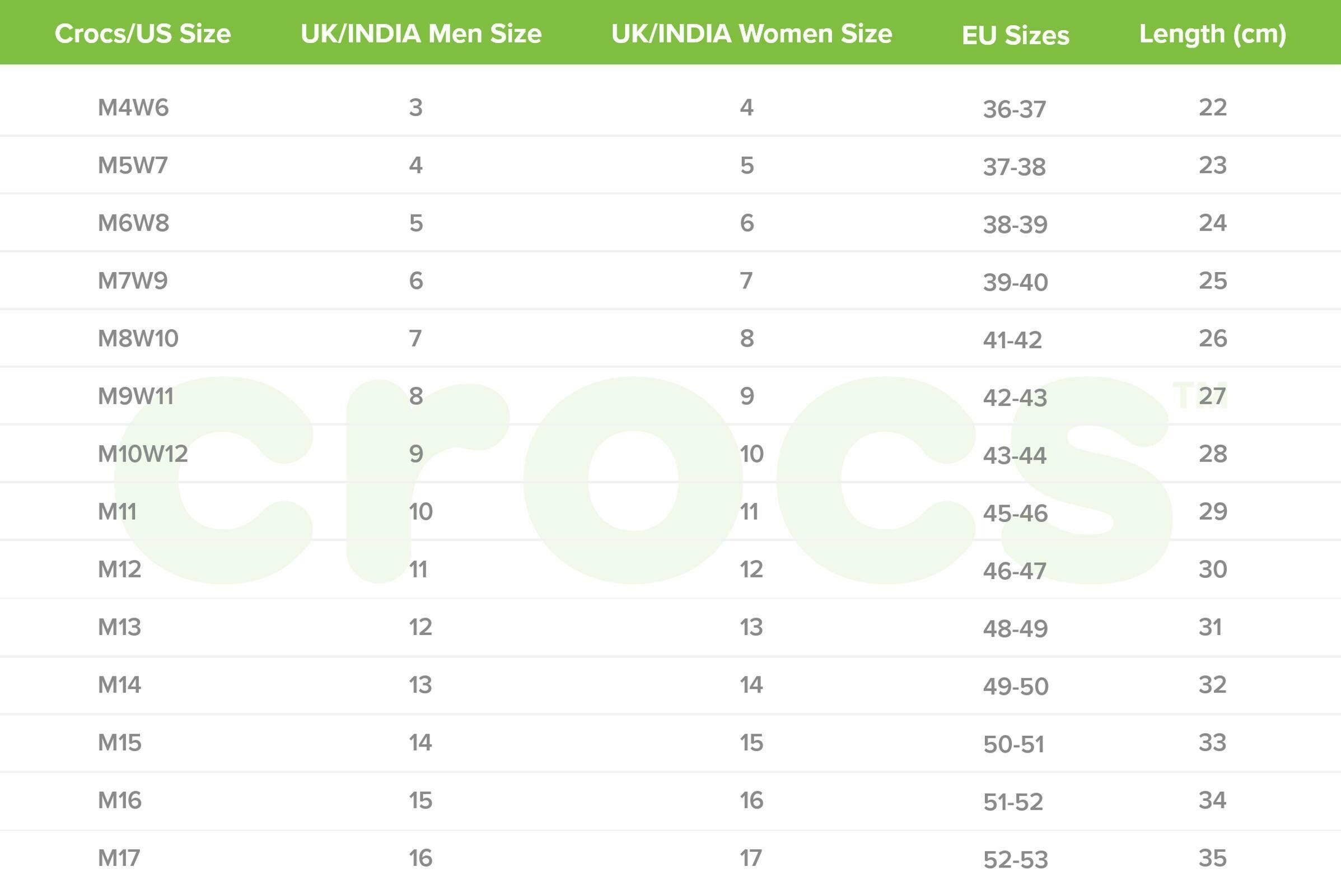Screen dimensions: 1341x896
Task: Click the 35 cm length value
Action: [1212, 858]
